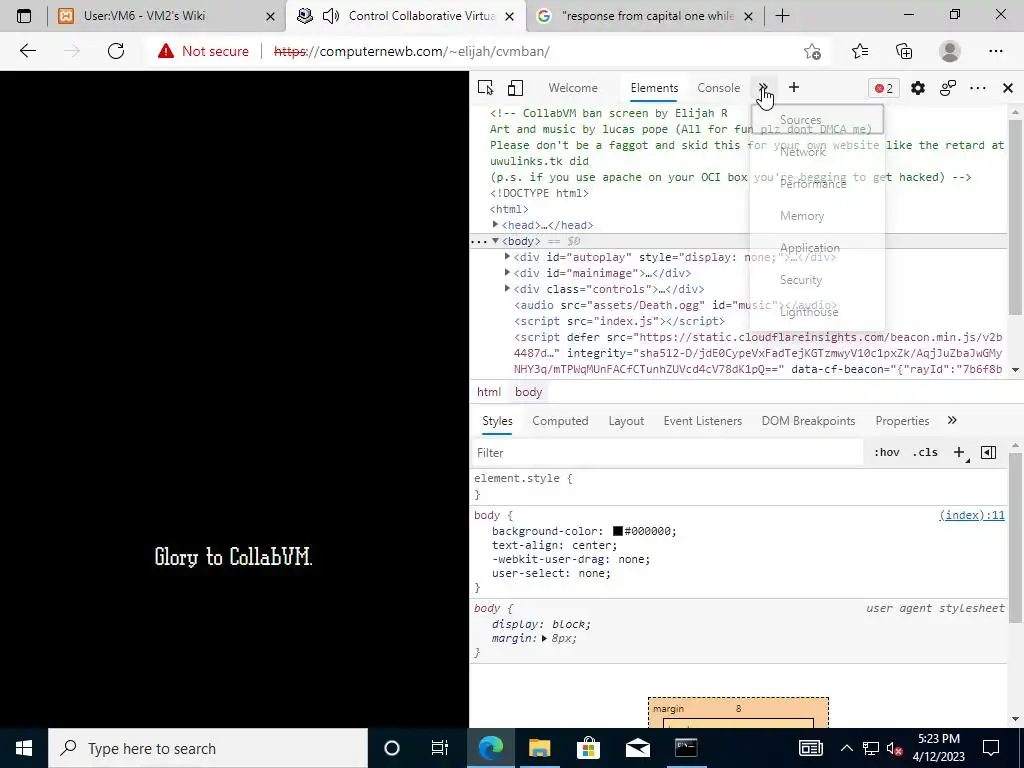Expand the div id mainimage node
Viewport: 1024px width, 768px height.
coord(507,273)
